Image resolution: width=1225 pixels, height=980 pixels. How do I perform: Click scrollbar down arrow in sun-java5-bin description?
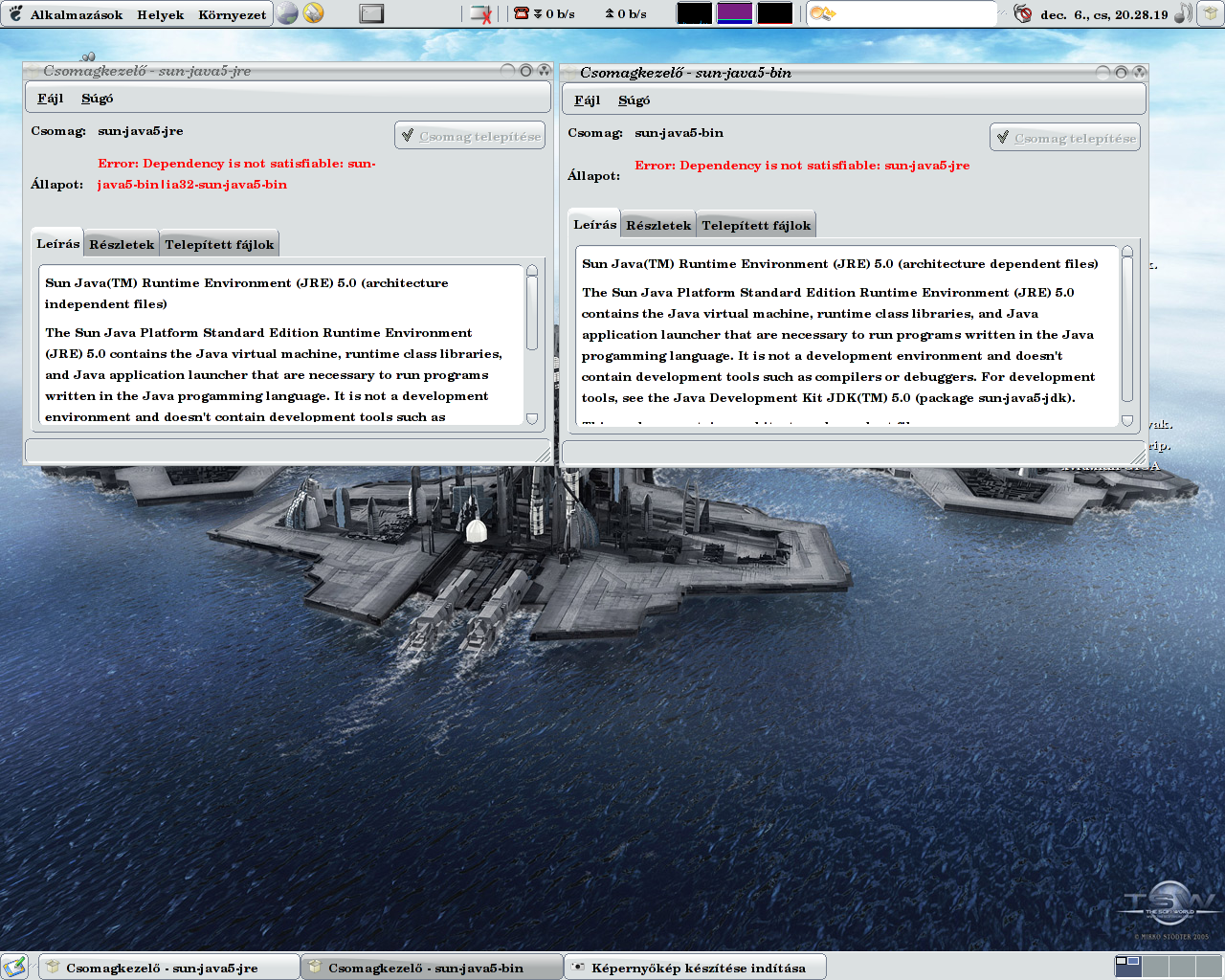[x=1127, y=420]
